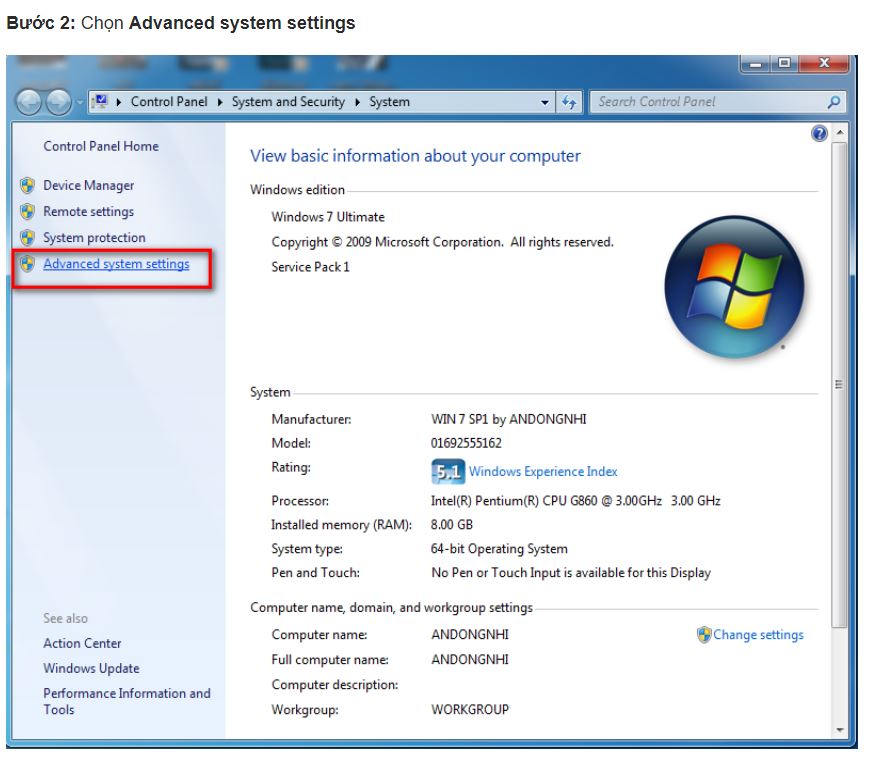Screen dimensions: 871x759
Task: Click the Windows Experience Index 5.1 rating badge
Action: [448, 472]
